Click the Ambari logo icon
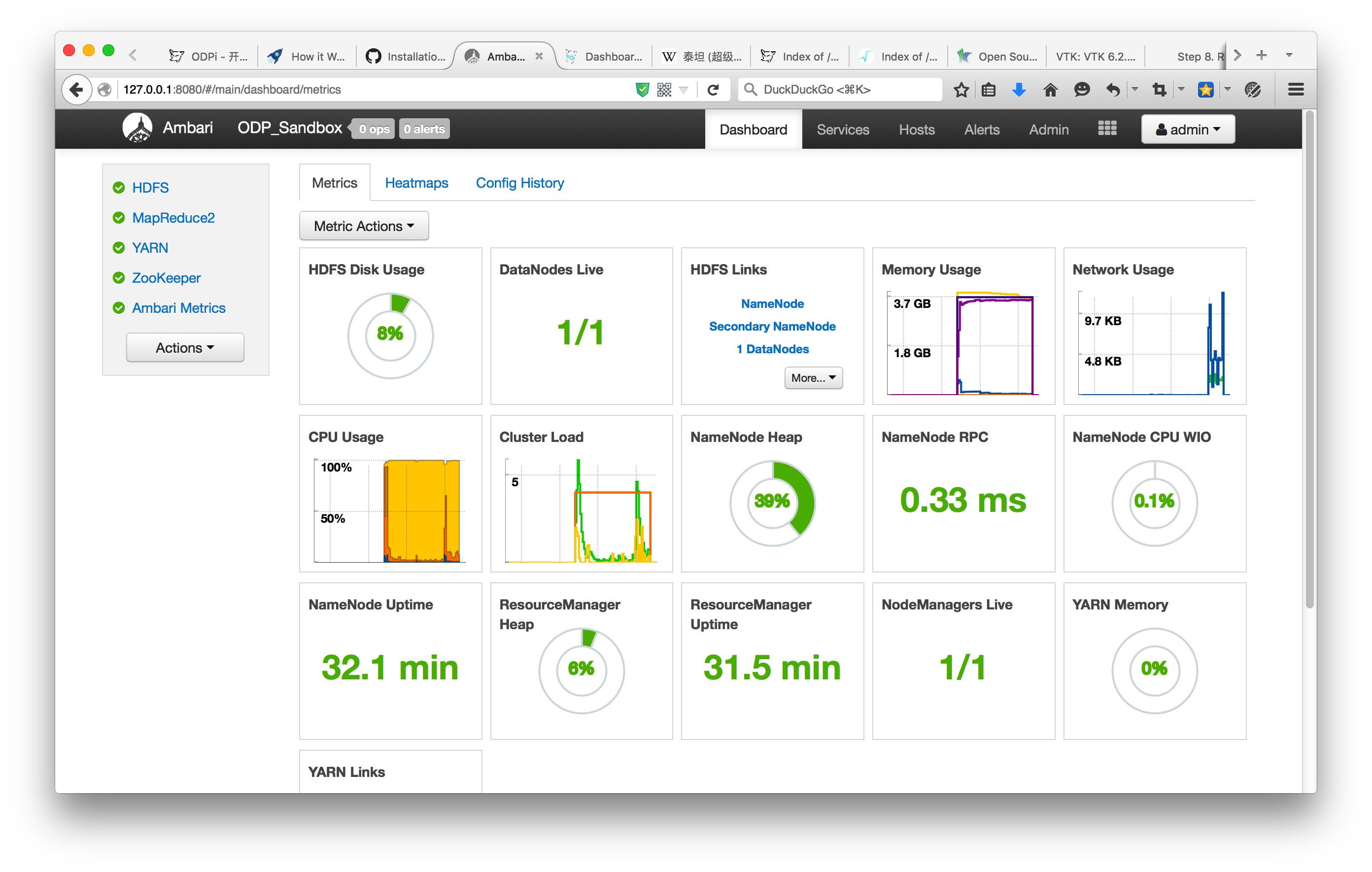 pos(137,128)
